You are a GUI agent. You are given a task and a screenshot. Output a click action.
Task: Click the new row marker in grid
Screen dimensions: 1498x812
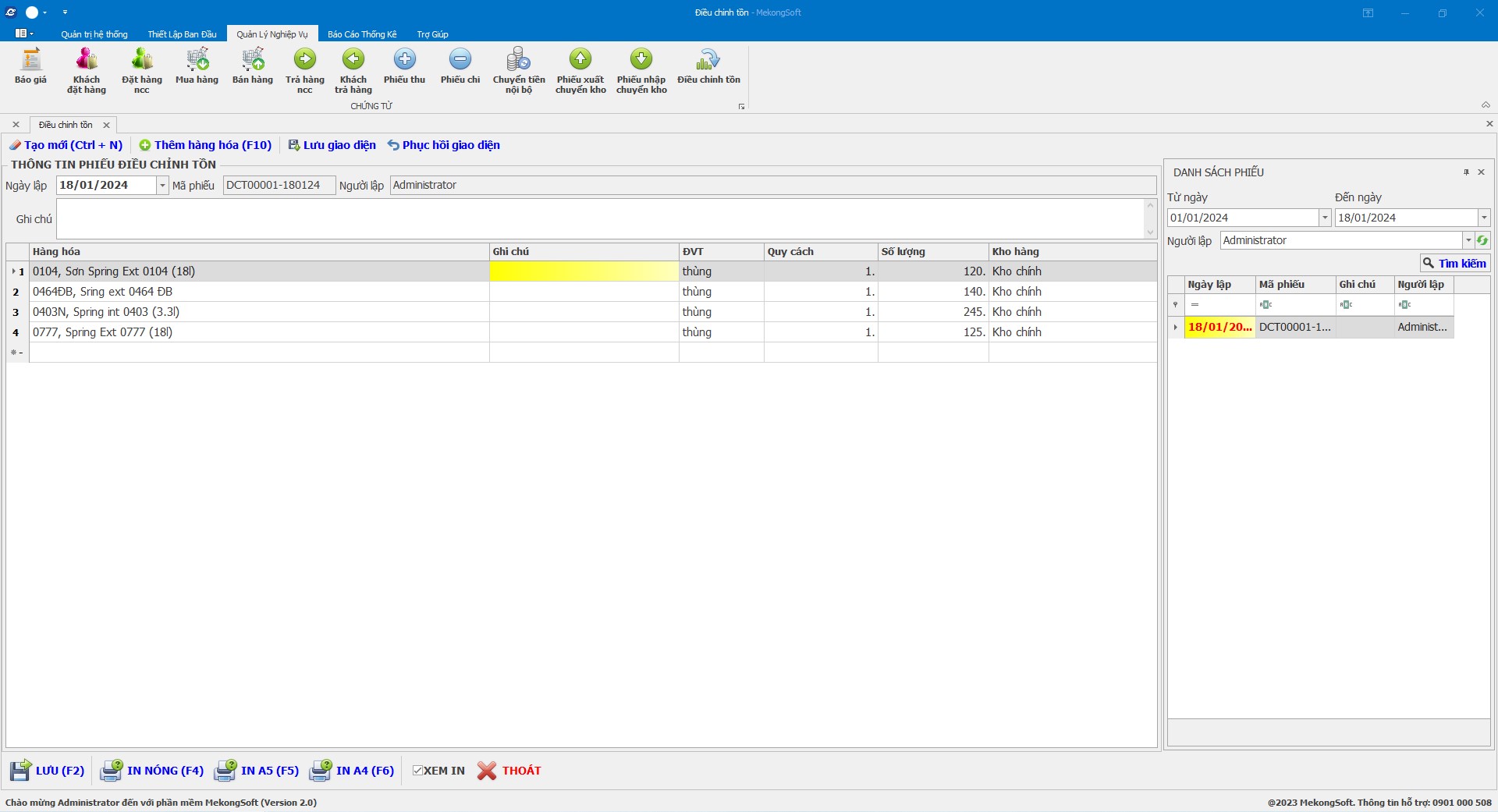17,353
